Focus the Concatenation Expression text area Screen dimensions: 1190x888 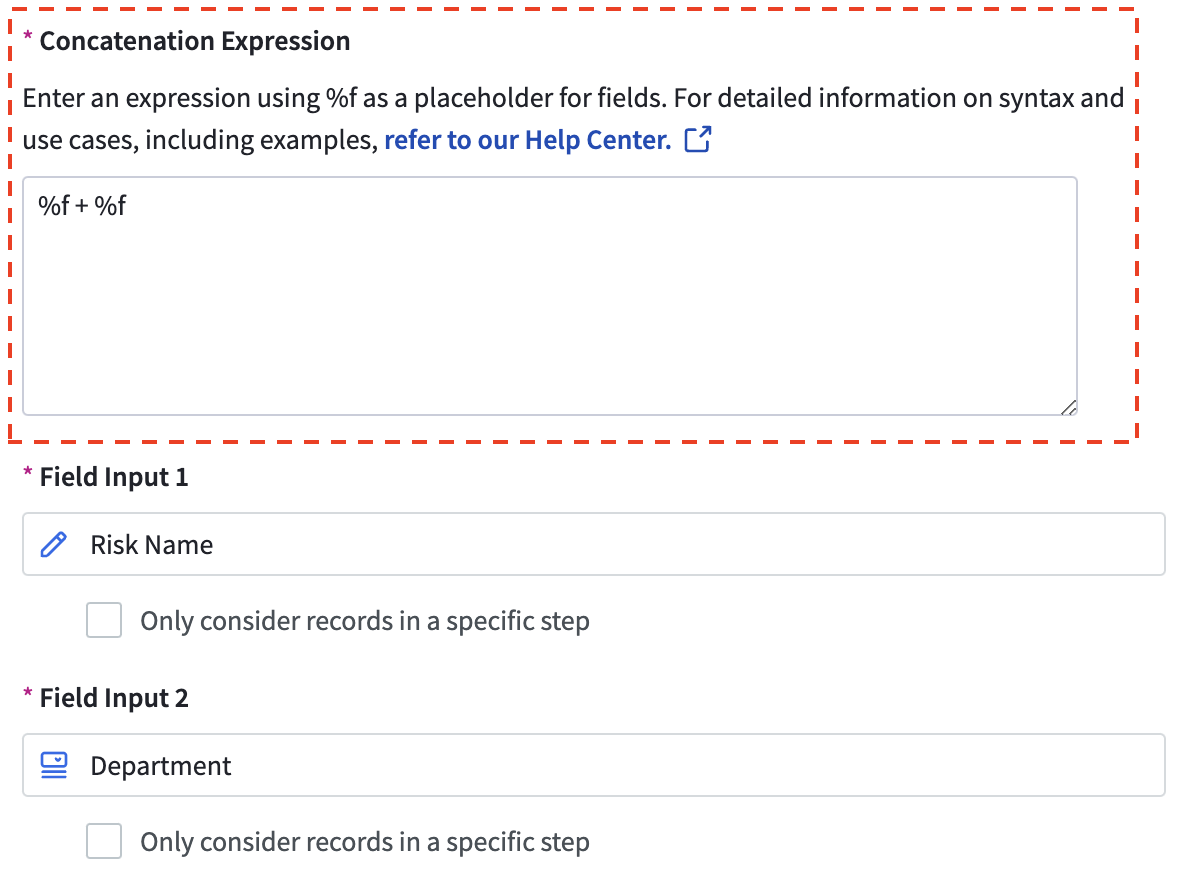click(x=549, y=300)
